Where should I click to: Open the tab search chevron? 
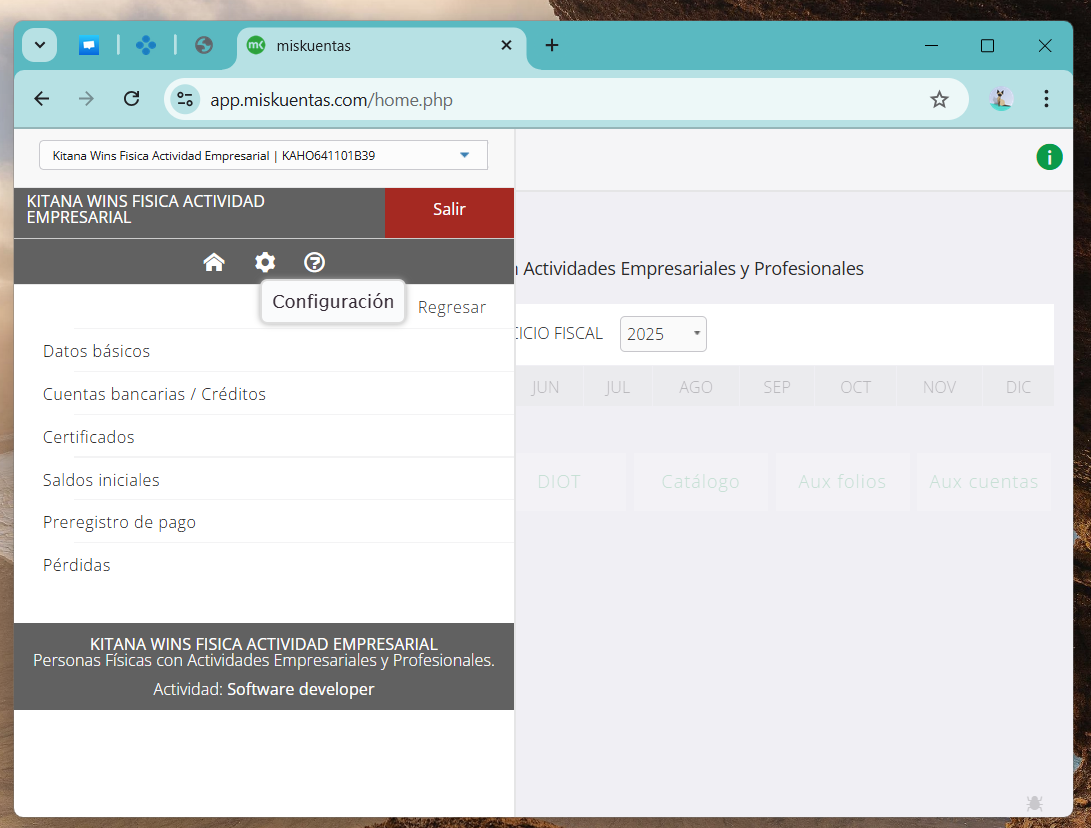(x=40, y=45)
